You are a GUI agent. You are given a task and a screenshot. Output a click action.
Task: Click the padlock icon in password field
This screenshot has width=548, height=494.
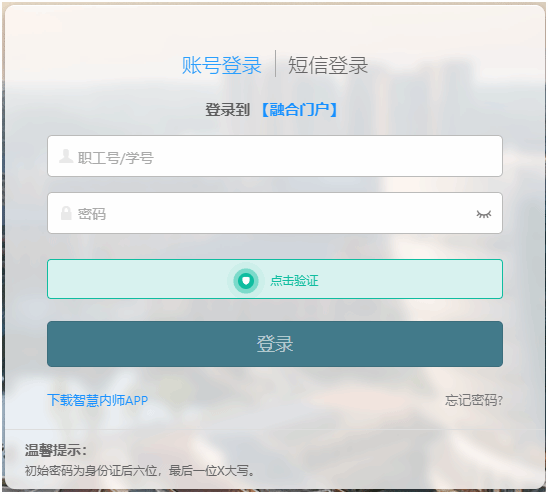click(x=66, y=213)
